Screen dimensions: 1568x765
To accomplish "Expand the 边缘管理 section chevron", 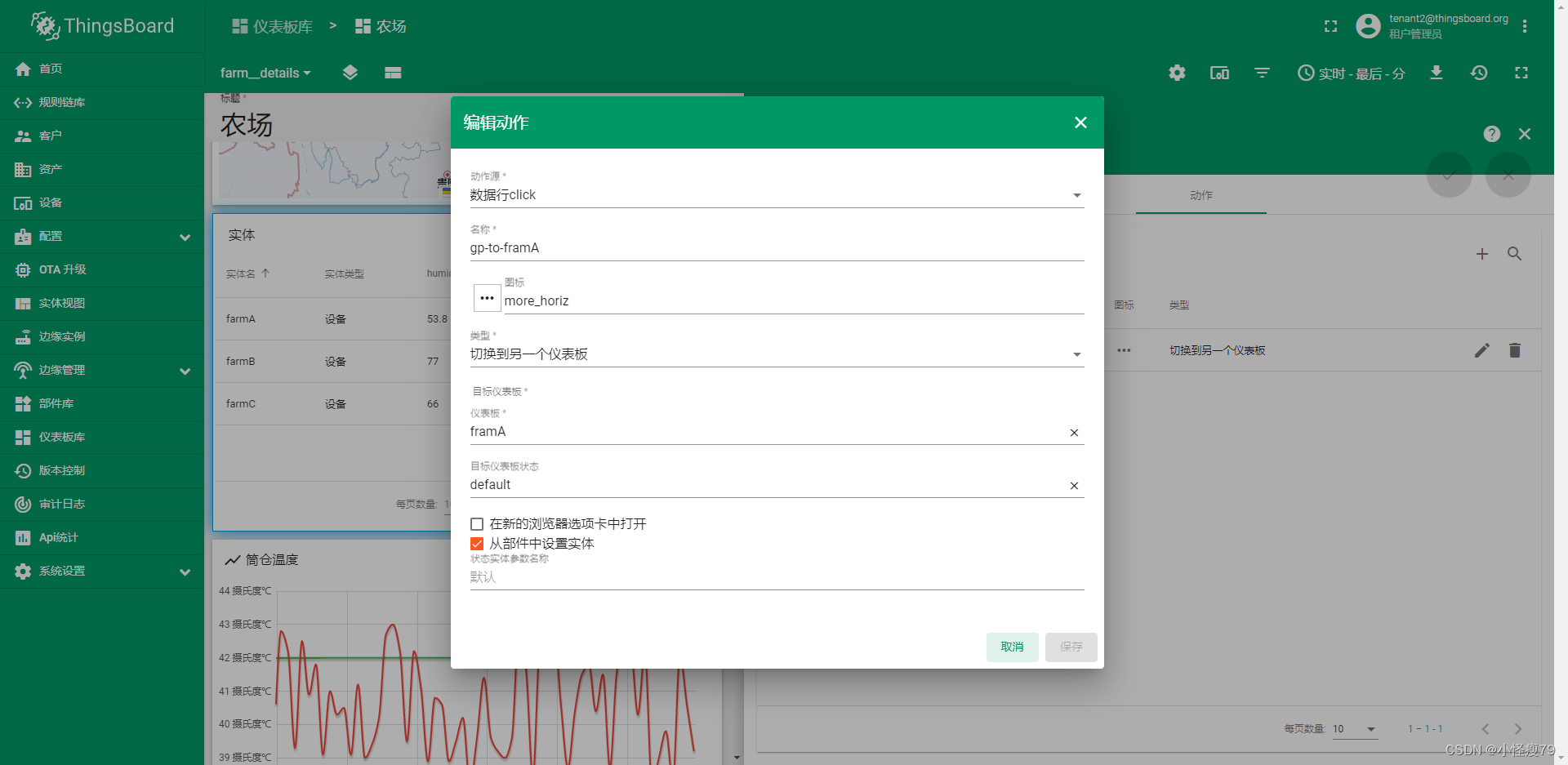I will 185,371.
